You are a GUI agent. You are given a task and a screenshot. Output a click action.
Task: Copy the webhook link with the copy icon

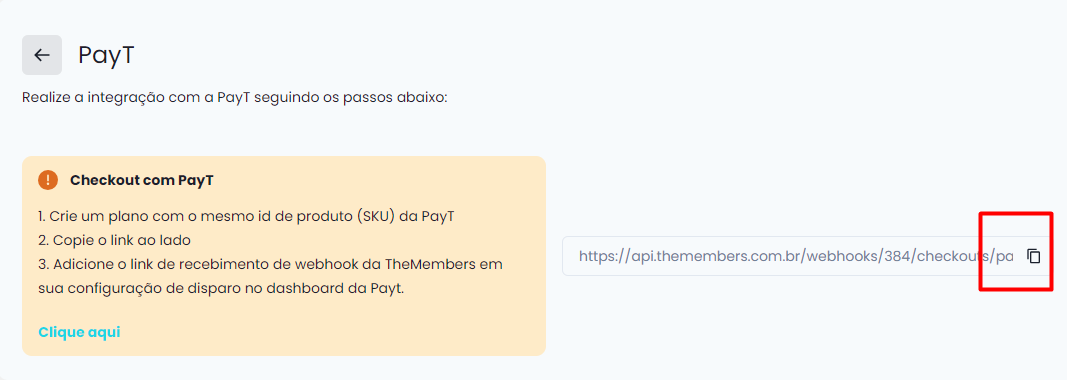pyautogui.click(x=1034, y=256)
